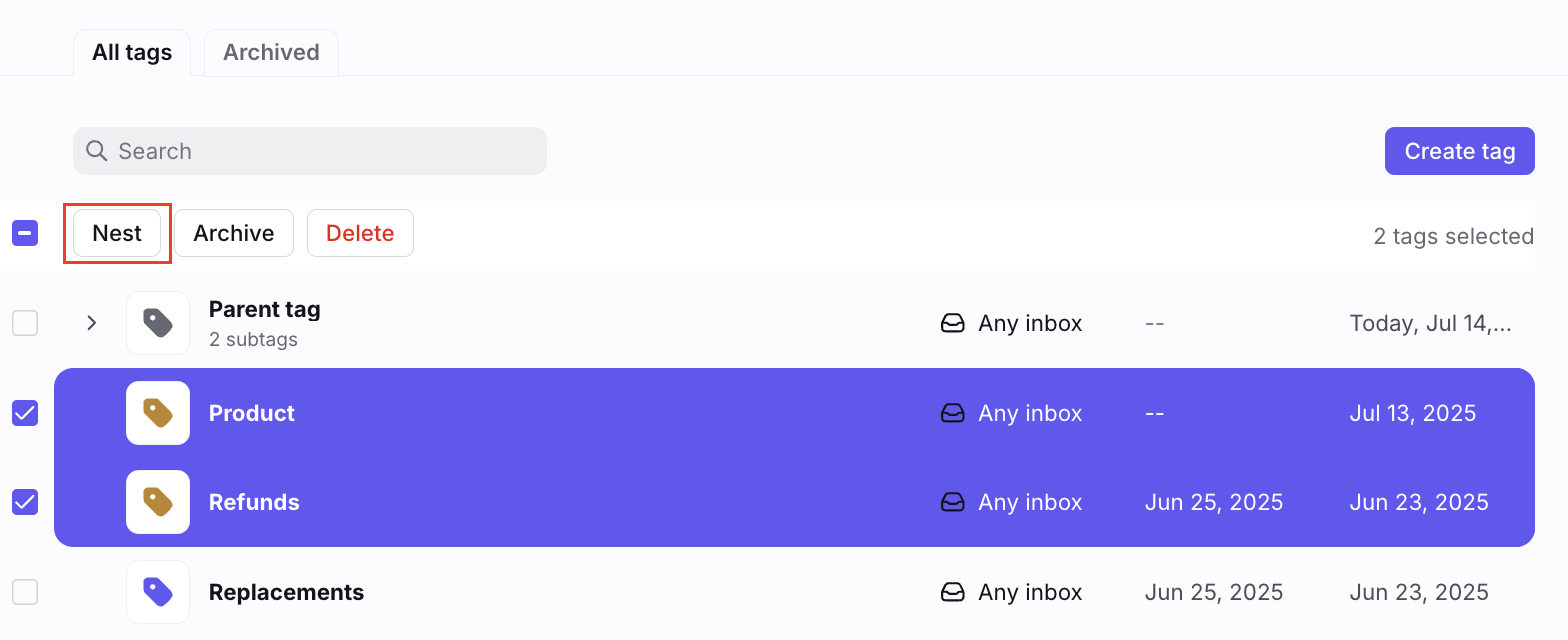Nest the selected tags
The image size is (1568, 640).
coord(117,233)
